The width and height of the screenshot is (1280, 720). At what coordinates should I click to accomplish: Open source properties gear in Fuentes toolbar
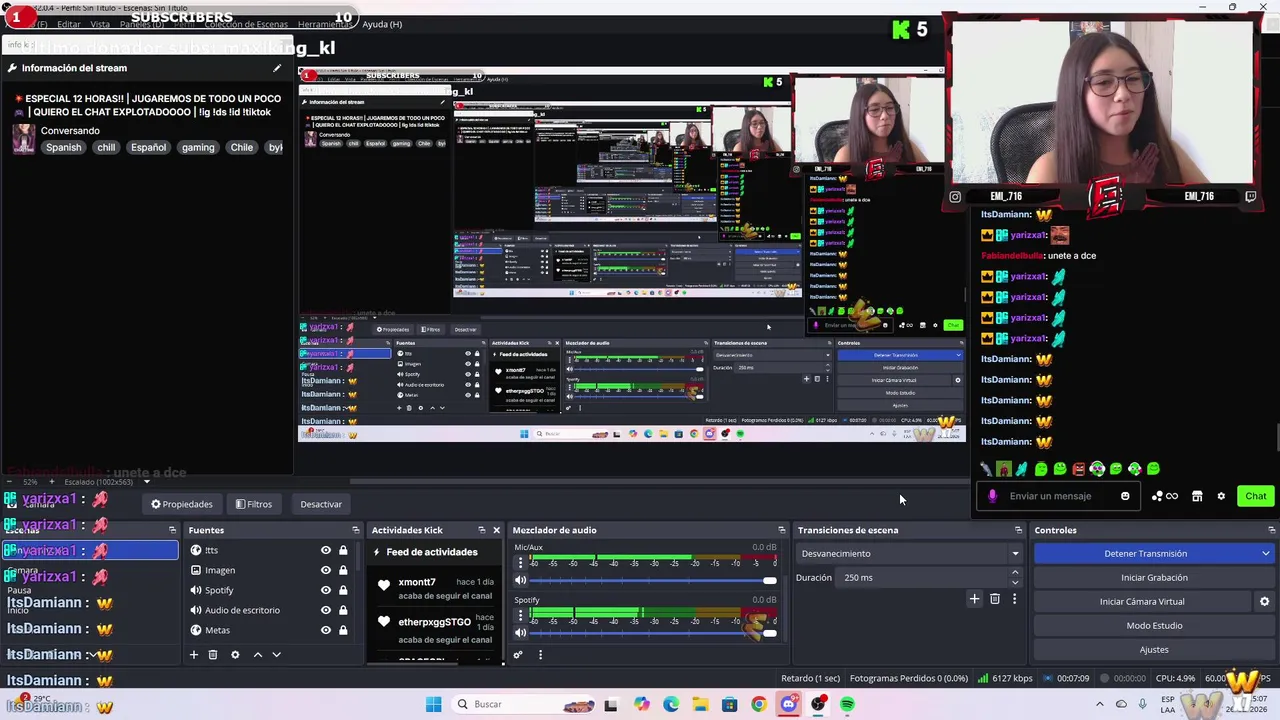[x=235, y=655]
